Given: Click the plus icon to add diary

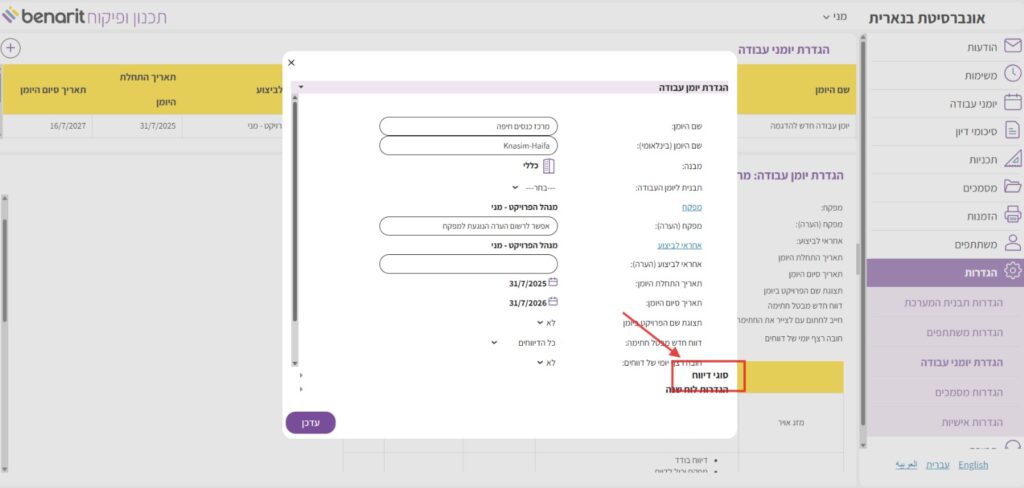Looking at the screenshot, I should click(x=11, y=47).
